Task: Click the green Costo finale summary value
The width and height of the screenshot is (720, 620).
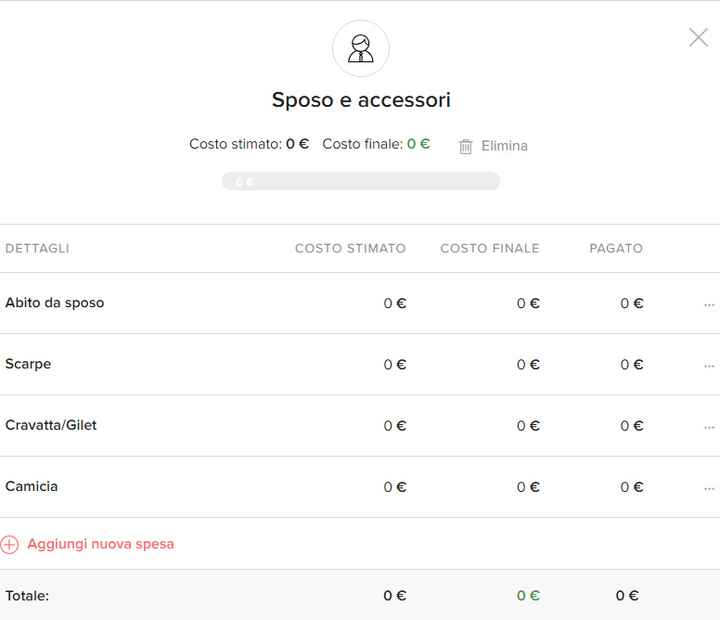Action: pos(418,144)
